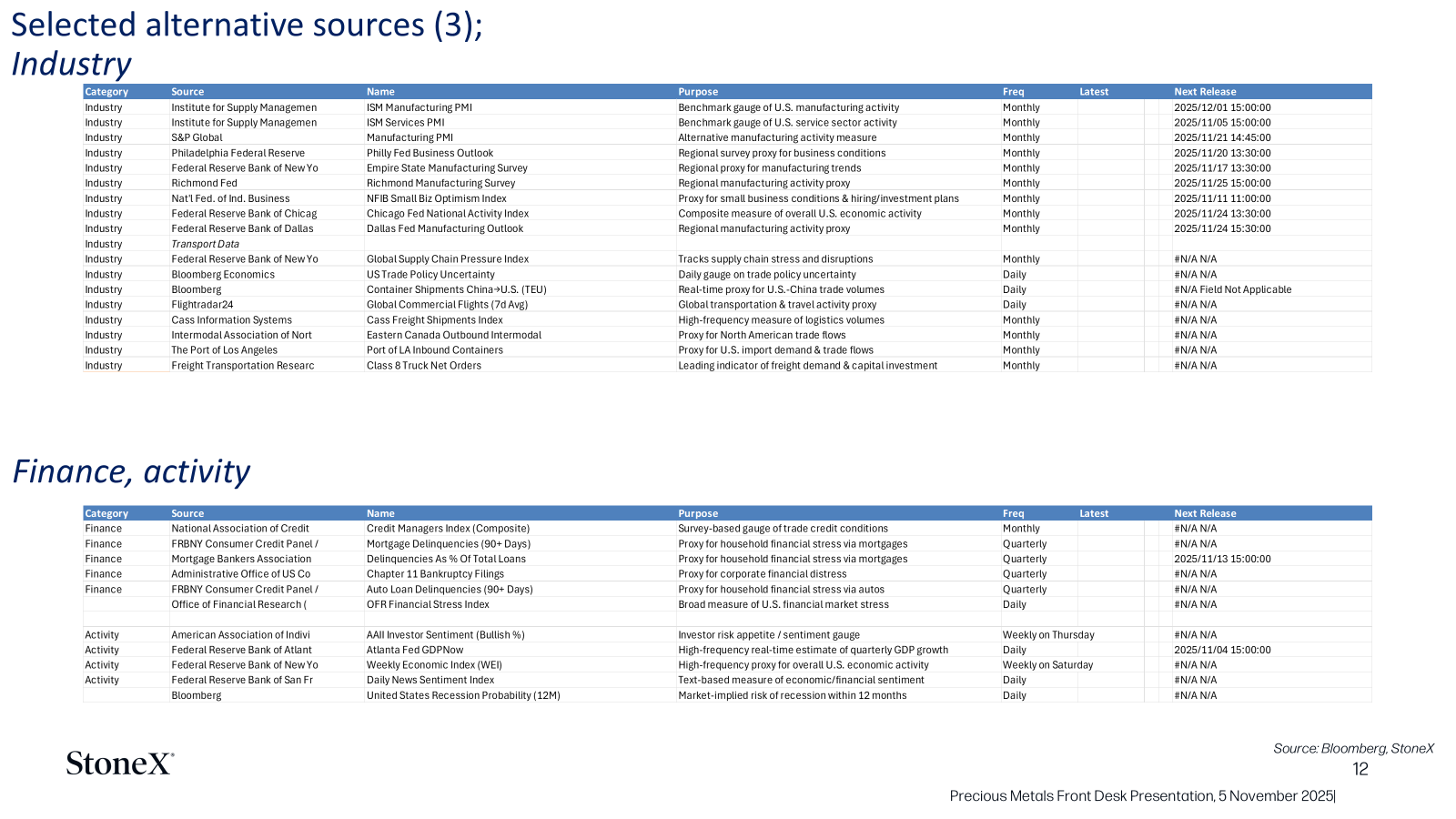Image resolution: width=1456 pixels, height=819 pixels.
Task: Select the slide page number 12
Action: click(1360, 769)
